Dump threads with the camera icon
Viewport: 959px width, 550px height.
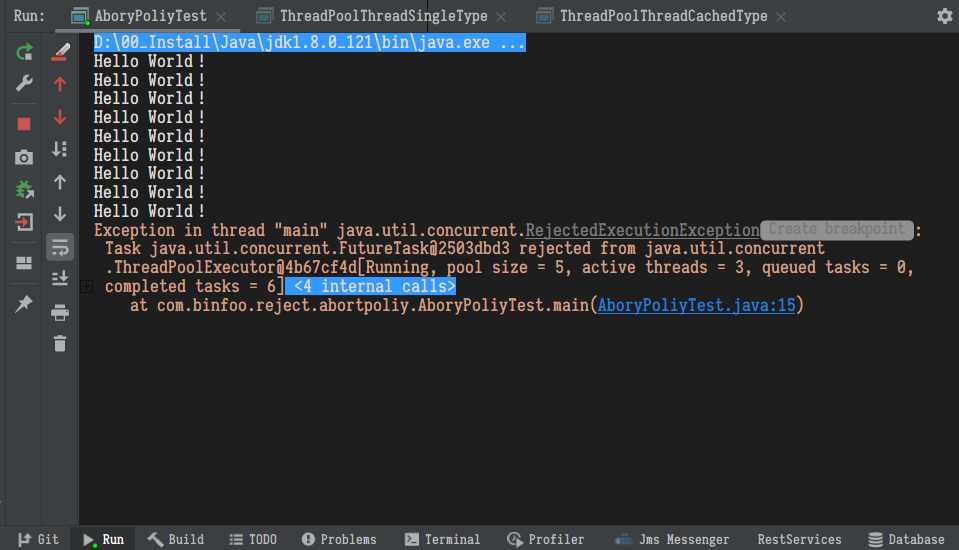click(24, 157)
